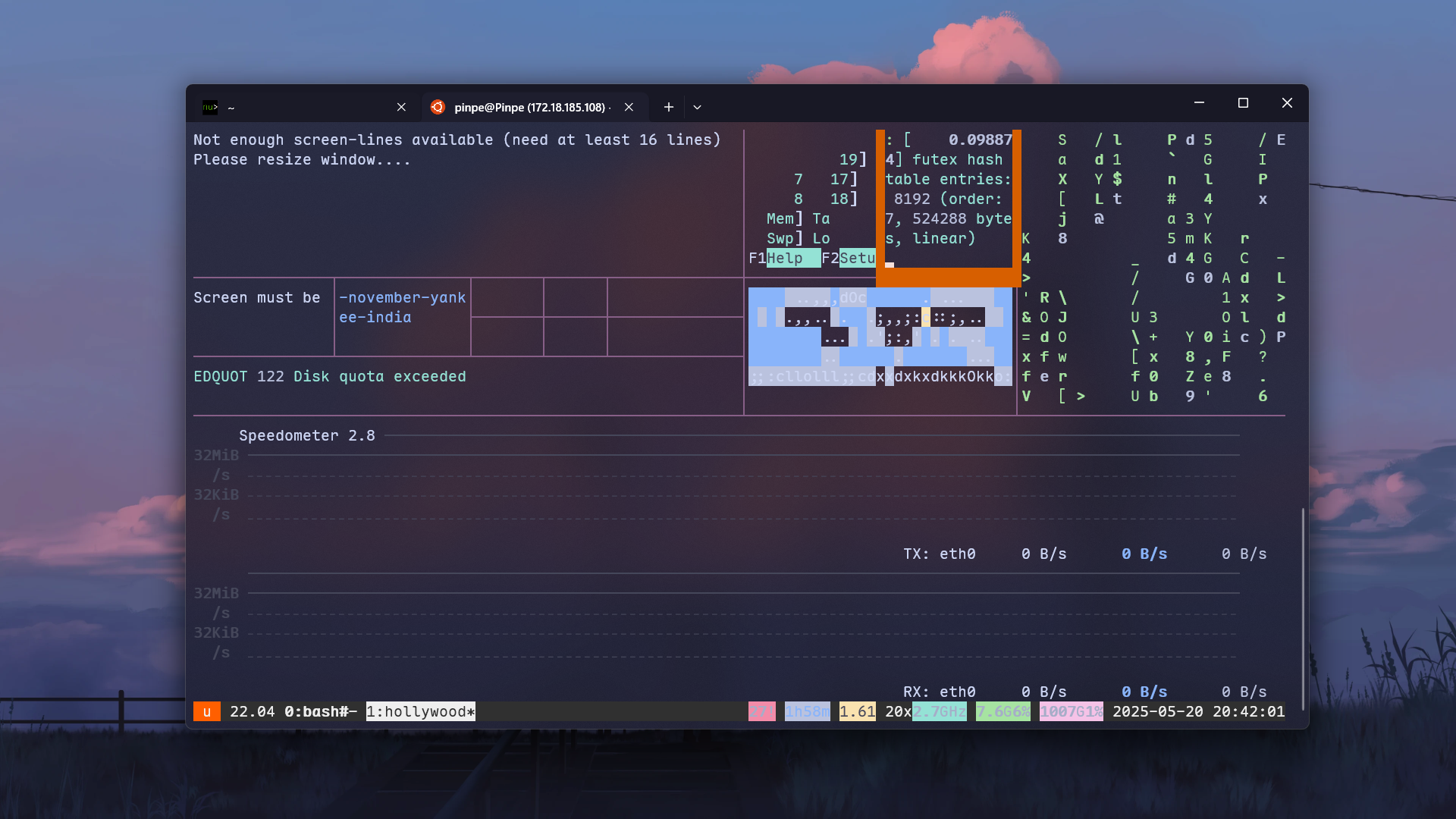
Task: Click the orange byobu 'u' logo
Action: (x=206, y=711)
